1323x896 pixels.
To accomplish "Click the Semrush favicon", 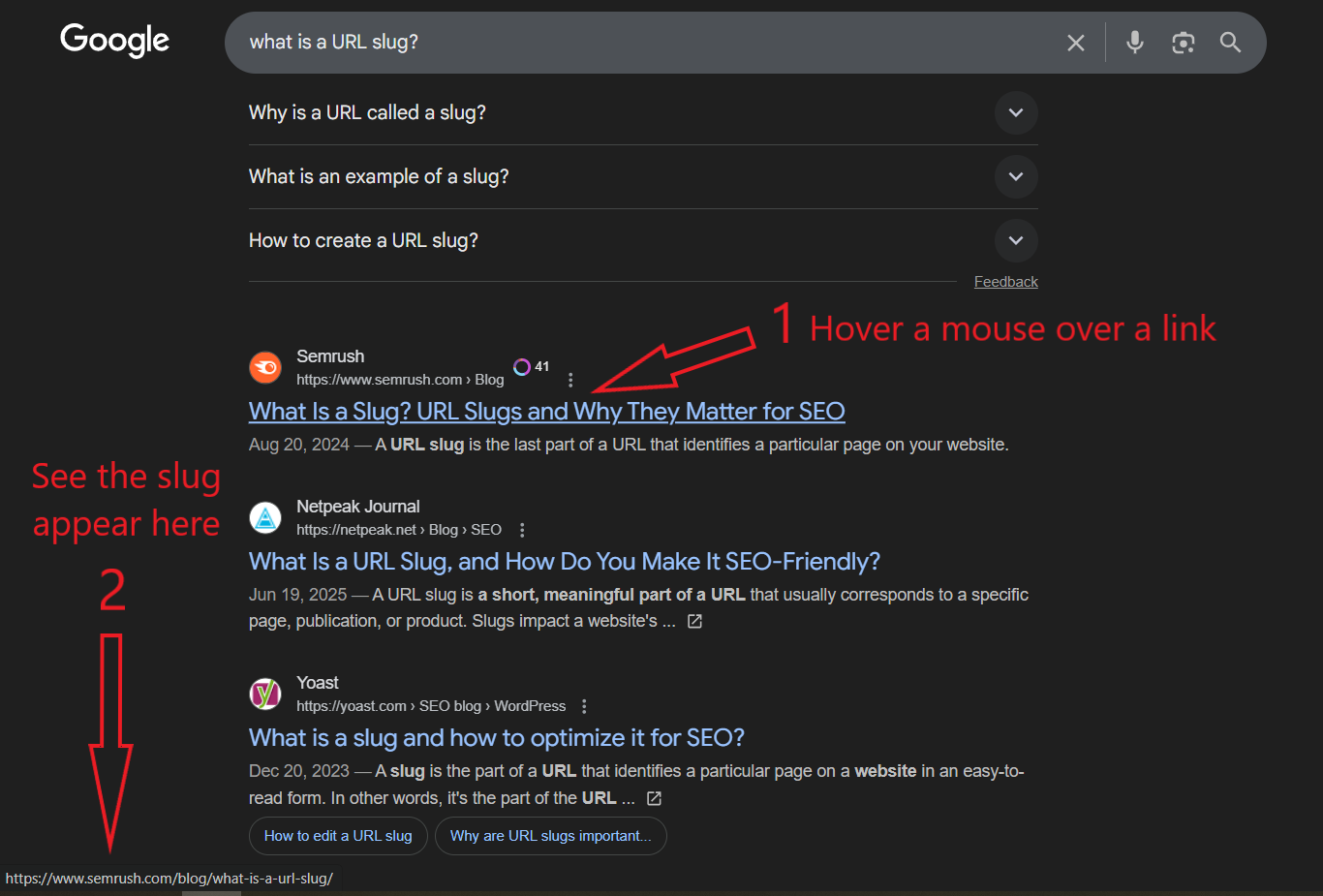I will point(264,367).
